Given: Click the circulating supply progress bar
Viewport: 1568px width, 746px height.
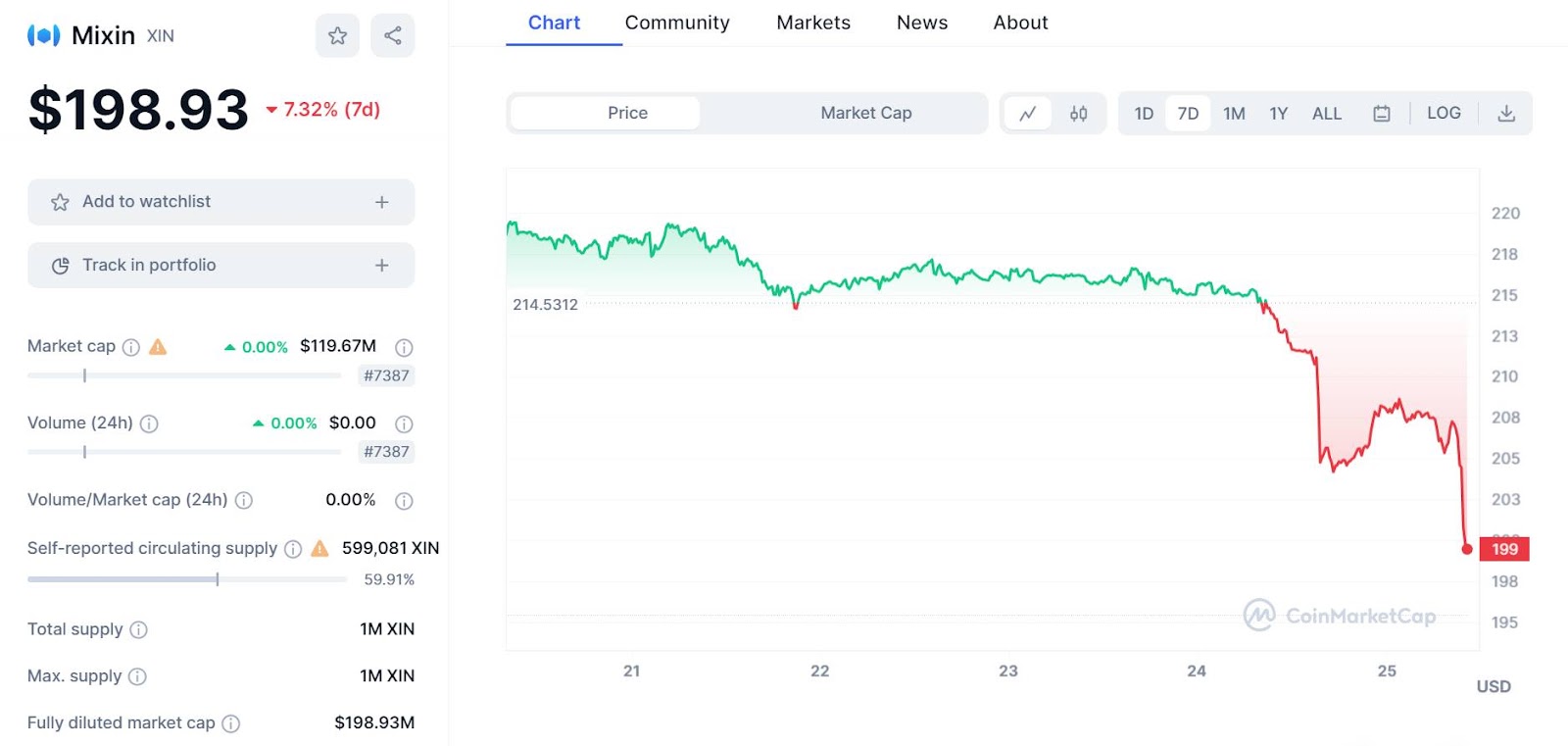Looking at the screenshot, I should pos(187,579).
